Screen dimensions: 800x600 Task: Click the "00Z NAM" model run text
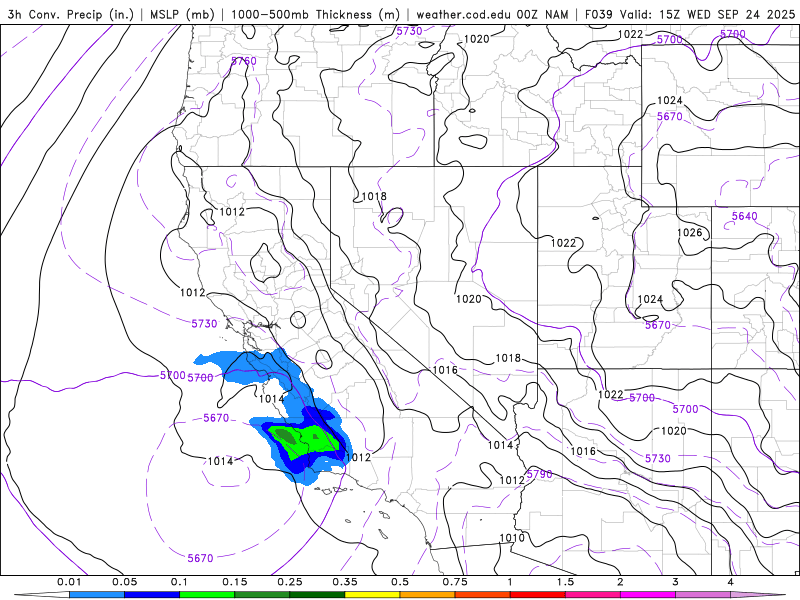pyautogui.click(x=542, y=14)
